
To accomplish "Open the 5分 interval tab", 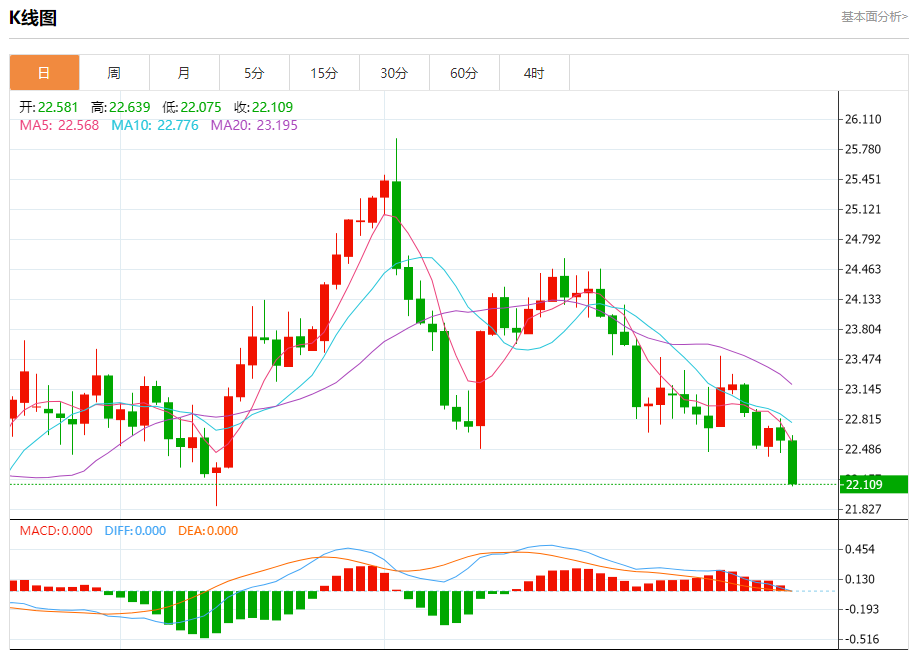I will coord(254,73).
